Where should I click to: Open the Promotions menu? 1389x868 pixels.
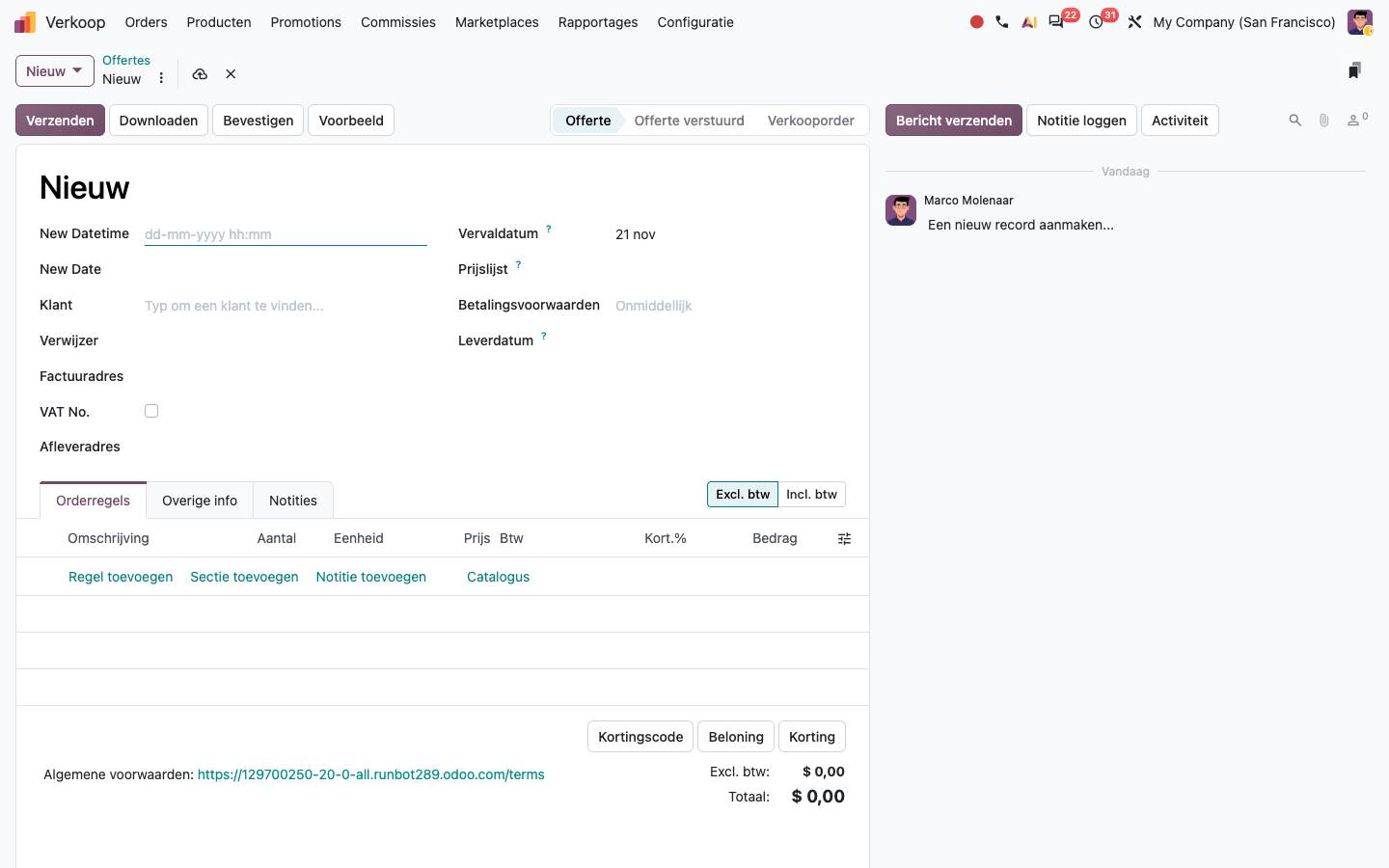[x=306, y=22]
